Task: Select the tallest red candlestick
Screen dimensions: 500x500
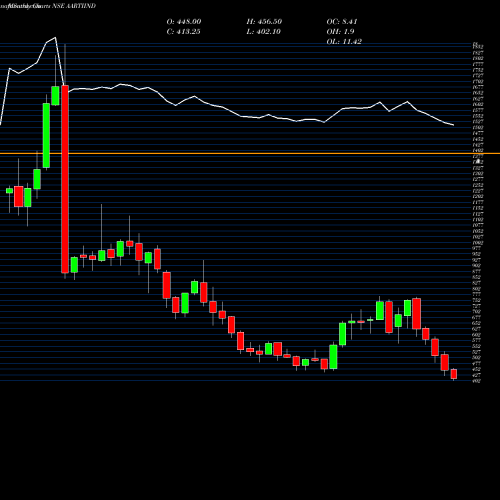Action: [x=65, y=179]
